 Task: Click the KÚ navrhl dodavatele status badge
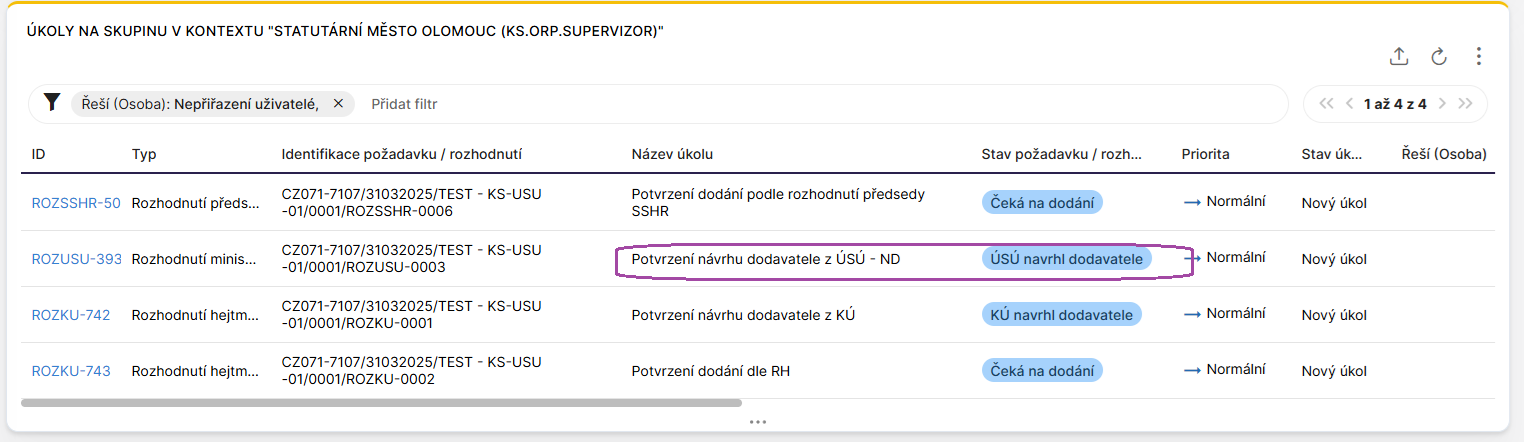click(x=1061, y=315)
